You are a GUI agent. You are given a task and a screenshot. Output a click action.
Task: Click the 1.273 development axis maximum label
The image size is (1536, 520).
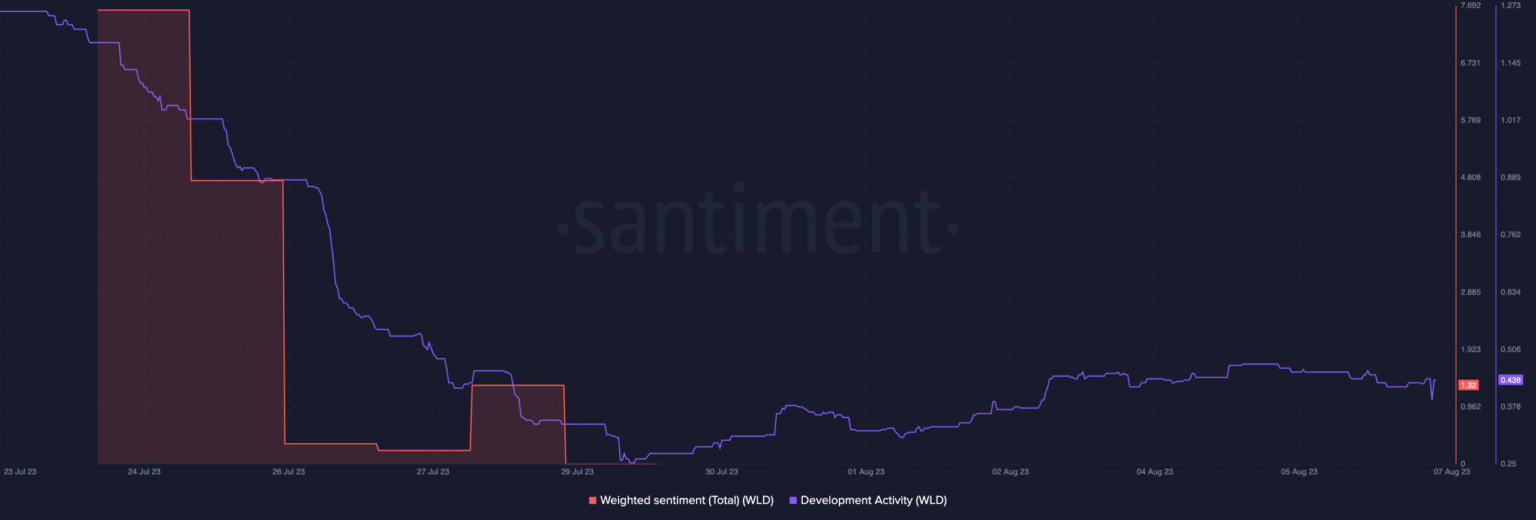[x=1510, y=6]
